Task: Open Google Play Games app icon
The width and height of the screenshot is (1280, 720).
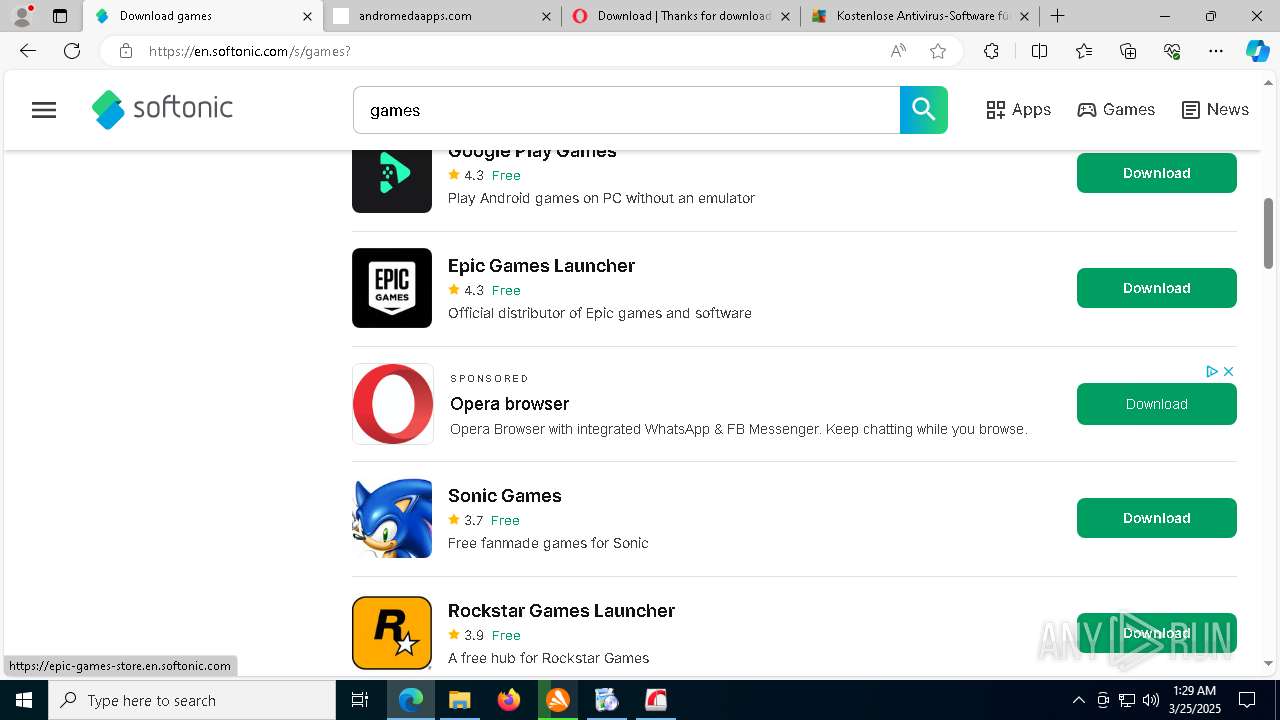Action: [x=392, y=181]
